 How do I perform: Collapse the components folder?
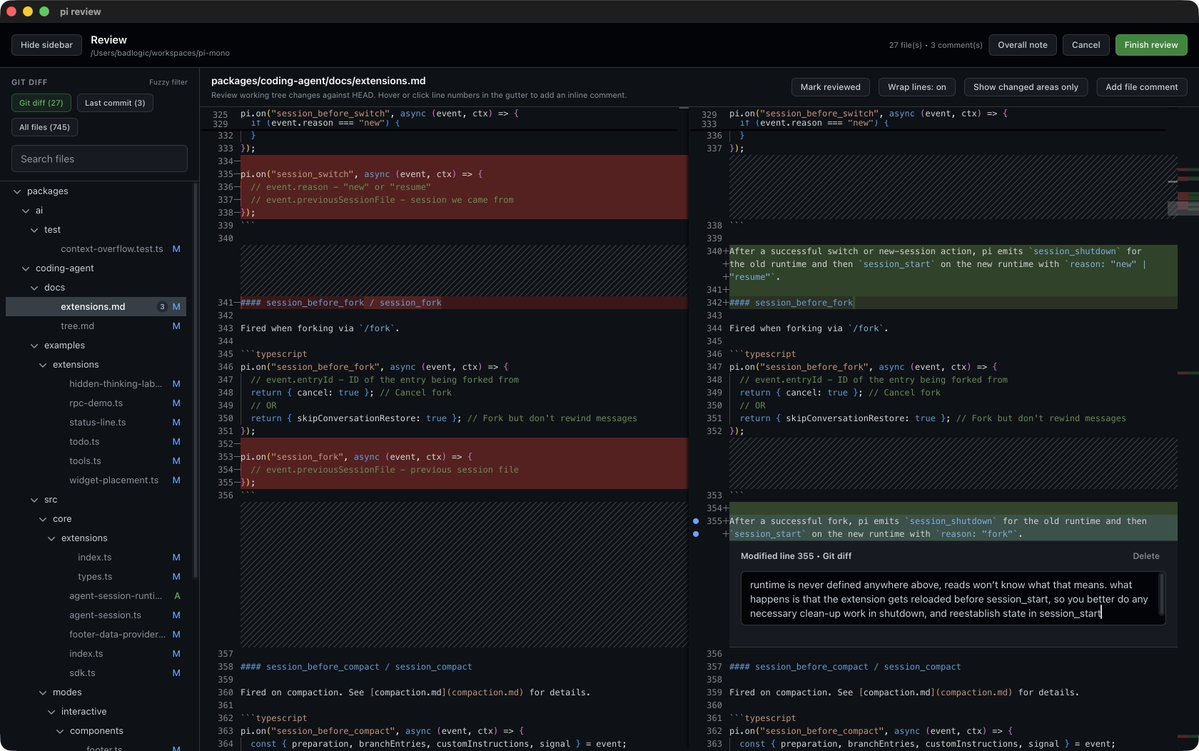[59, 731]
